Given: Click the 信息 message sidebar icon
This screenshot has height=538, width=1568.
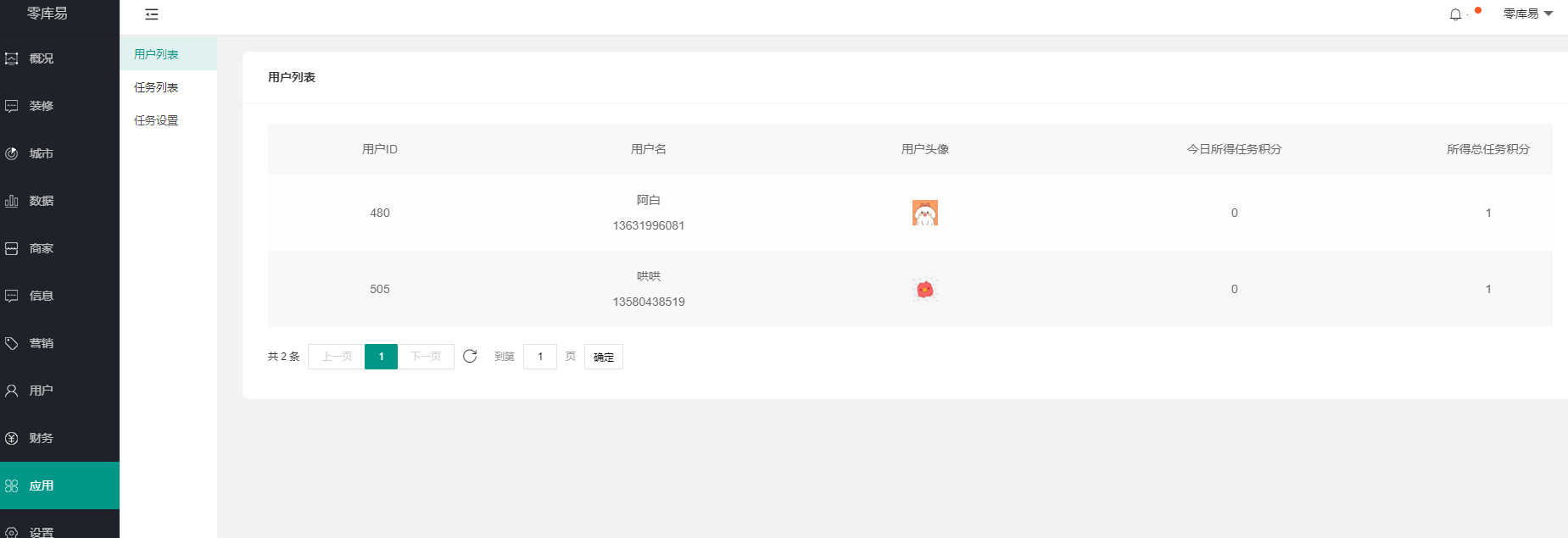Looking at the screenshot, I should click(x=12, y=296).
